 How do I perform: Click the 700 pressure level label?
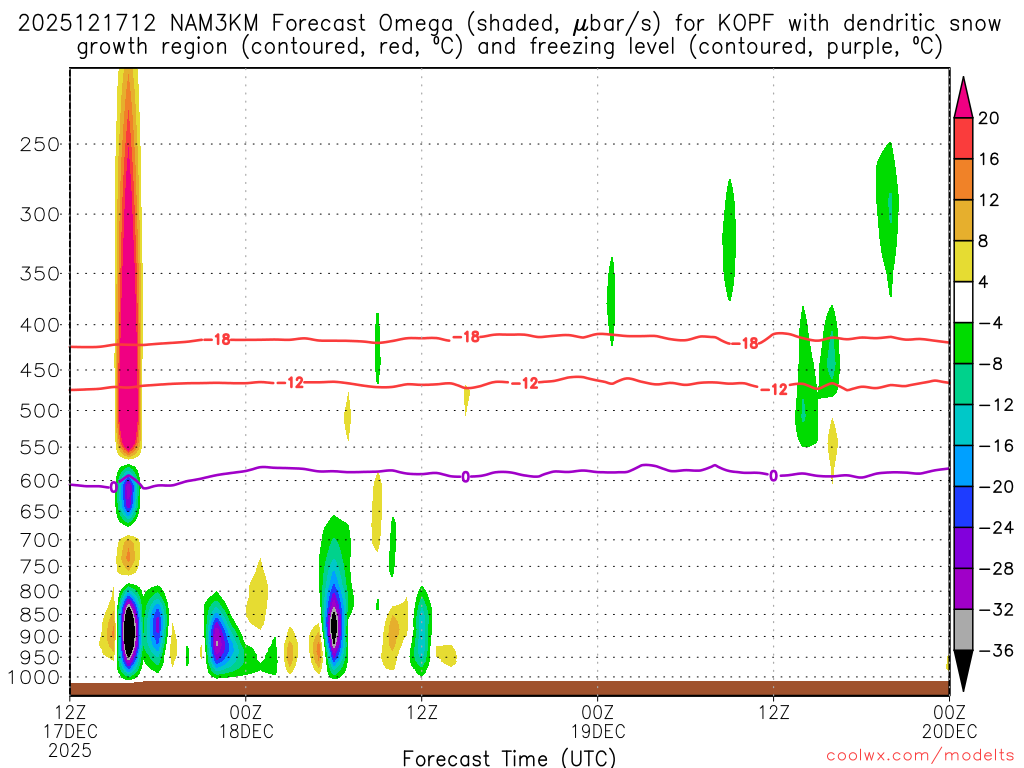[40, 540]
